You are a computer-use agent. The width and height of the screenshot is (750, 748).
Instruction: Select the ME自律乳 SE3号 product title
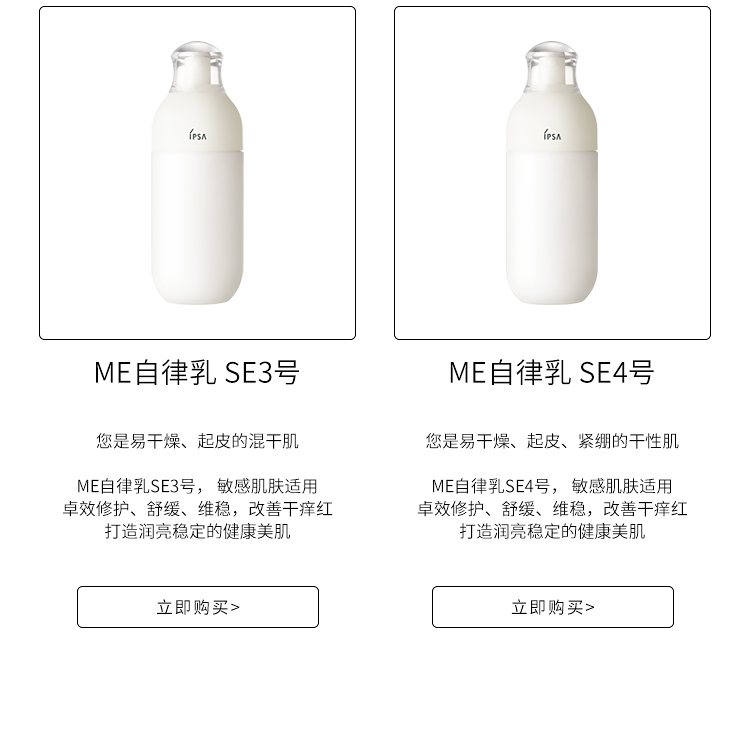click(x=197, y=373)
